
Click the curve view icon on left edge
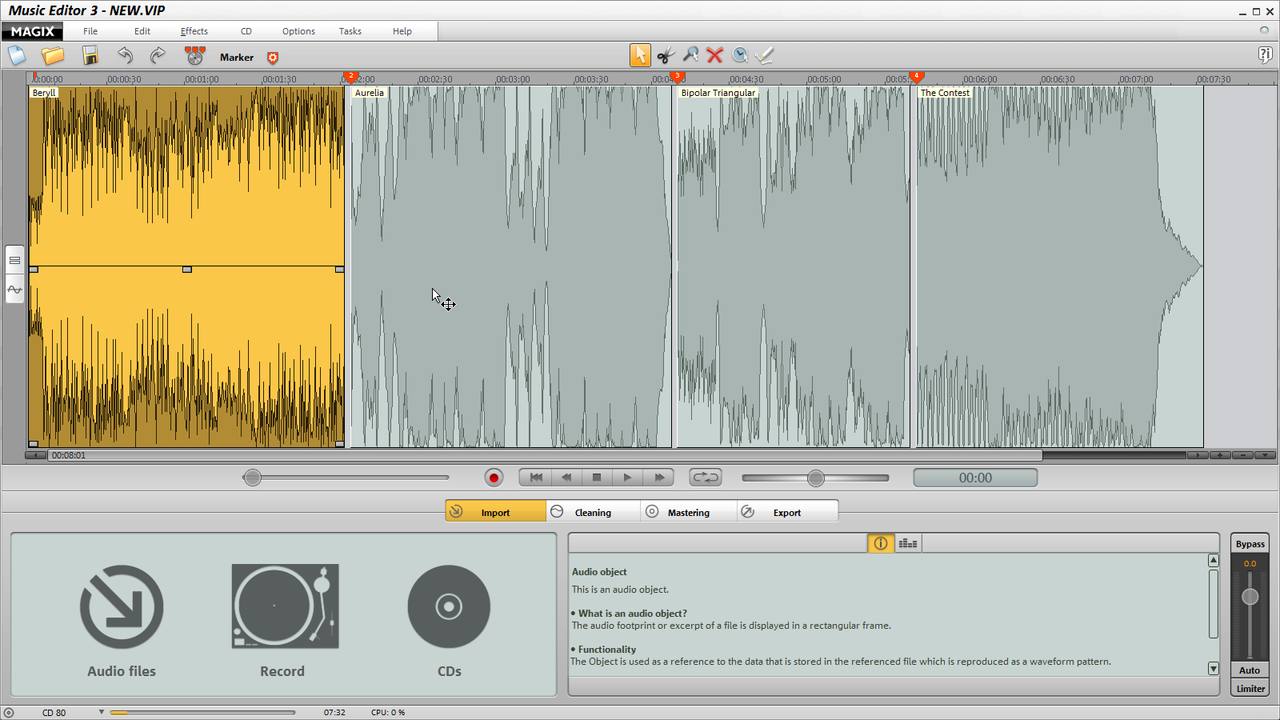[x=14, y=290]
